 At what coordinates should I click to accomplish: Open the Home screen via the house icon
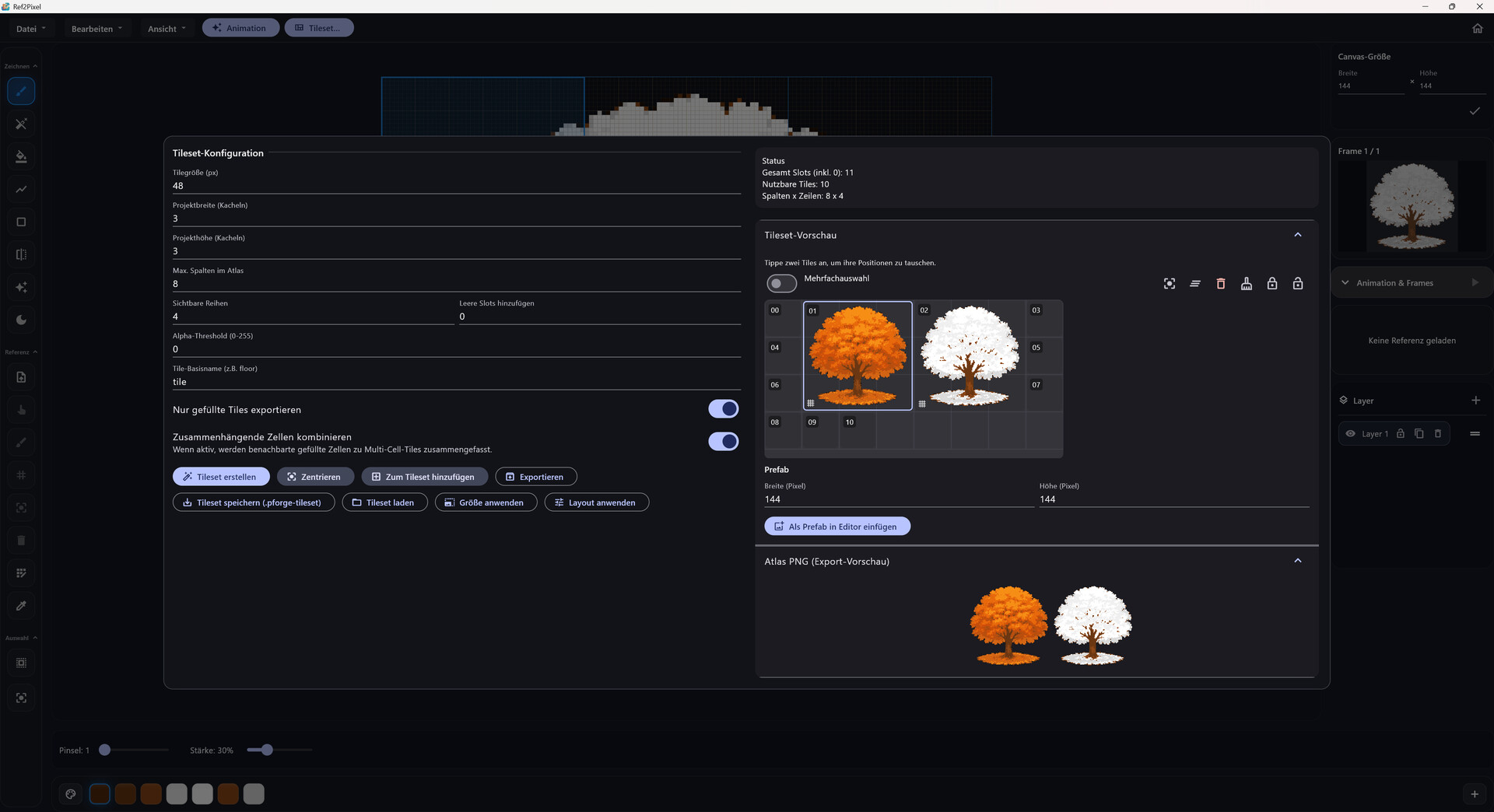click(x=1478, y=28)
